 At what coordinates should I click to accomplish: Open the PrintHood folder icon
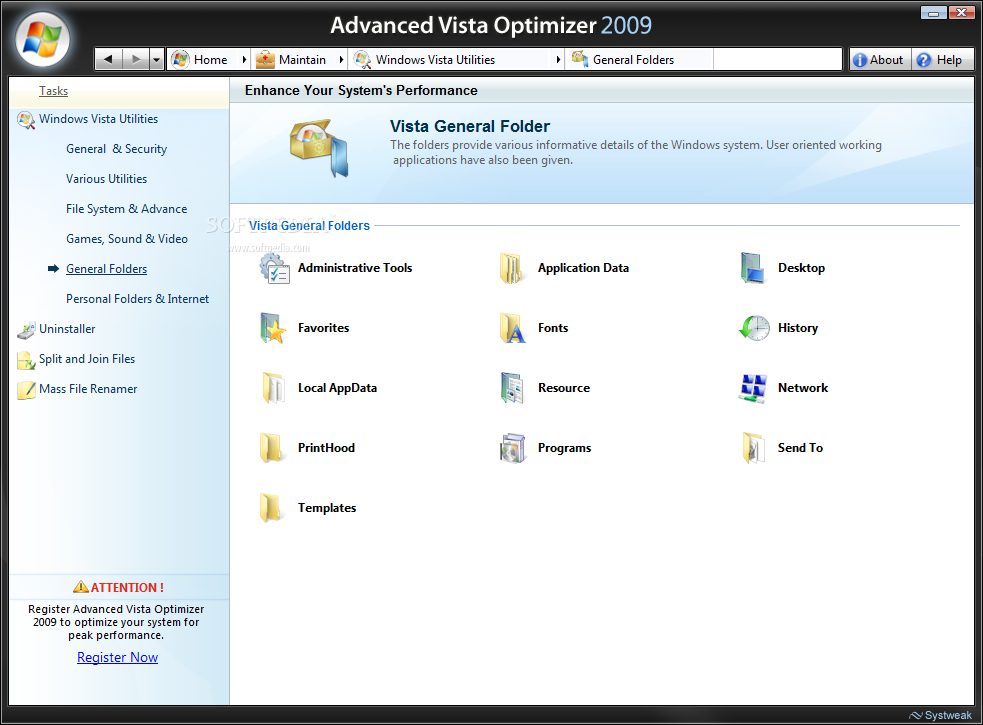(271, 448)
